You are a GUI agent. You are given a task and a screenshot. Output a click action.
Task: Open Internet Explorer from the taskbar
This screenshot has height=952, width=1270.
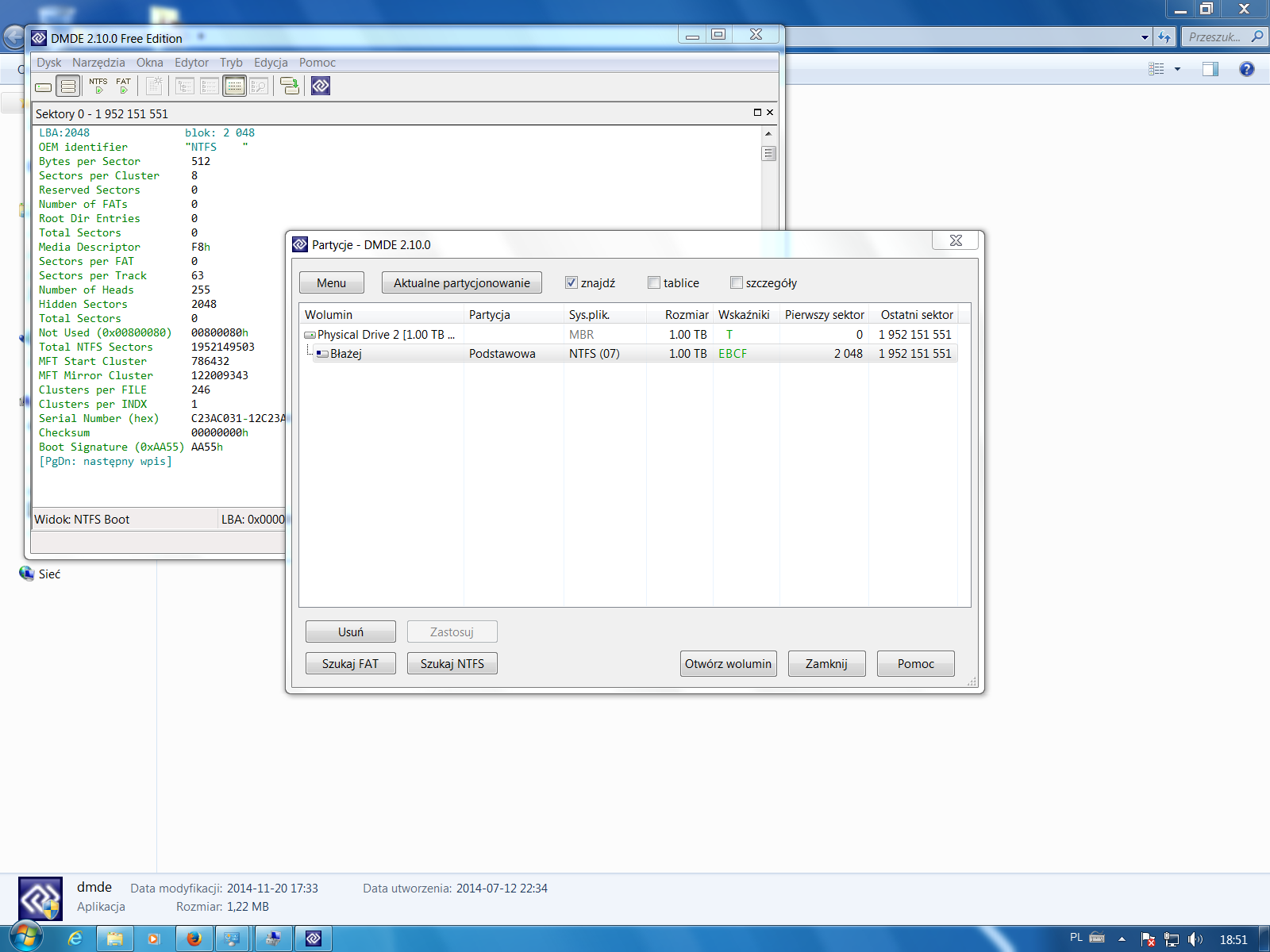75,939
